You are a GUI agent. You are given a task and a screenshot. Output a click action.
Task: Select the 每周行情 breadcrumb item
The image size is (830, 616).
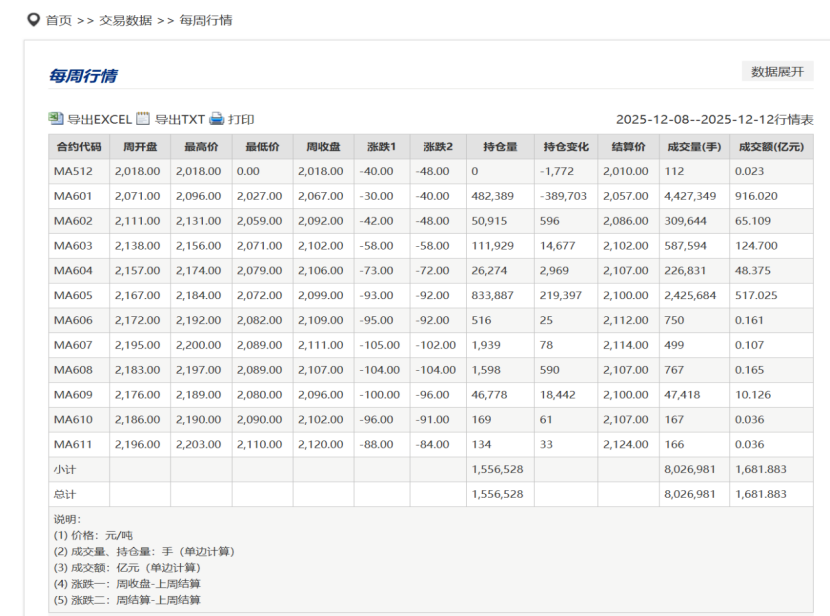[206, 20]
